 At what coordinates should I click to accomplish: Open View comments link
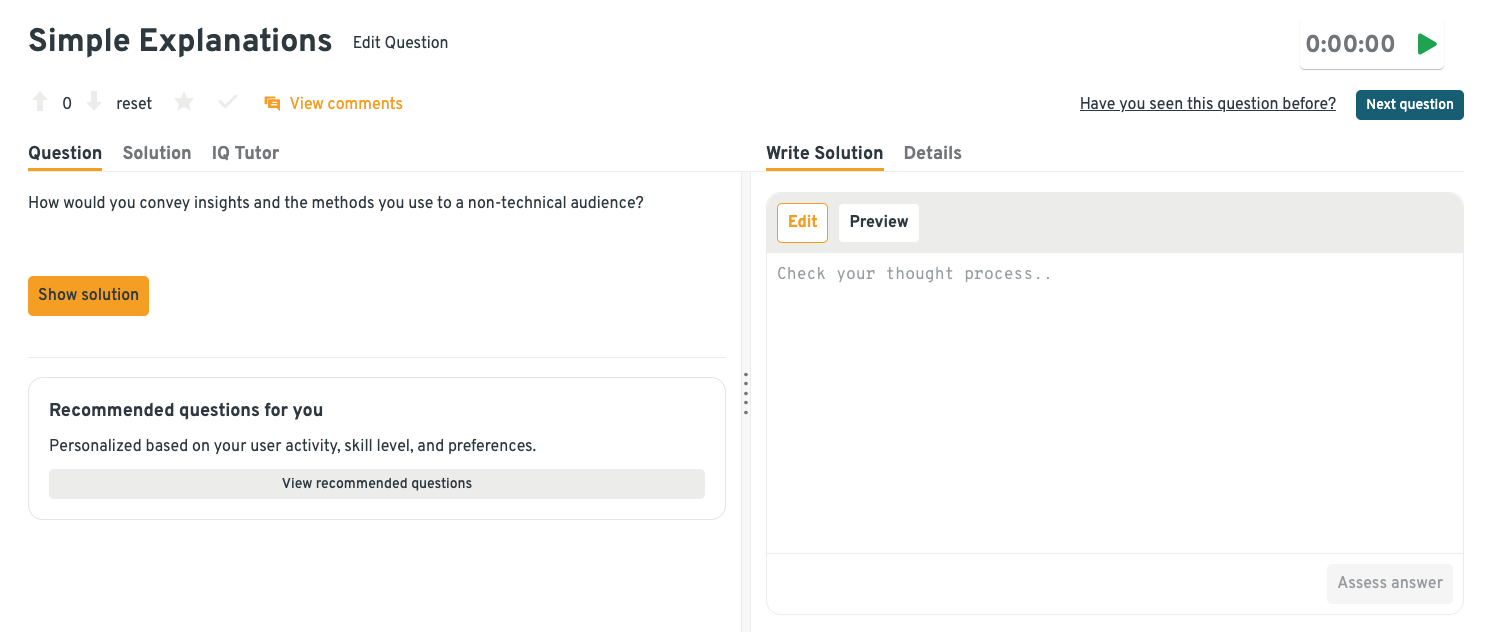pos(346,103)
